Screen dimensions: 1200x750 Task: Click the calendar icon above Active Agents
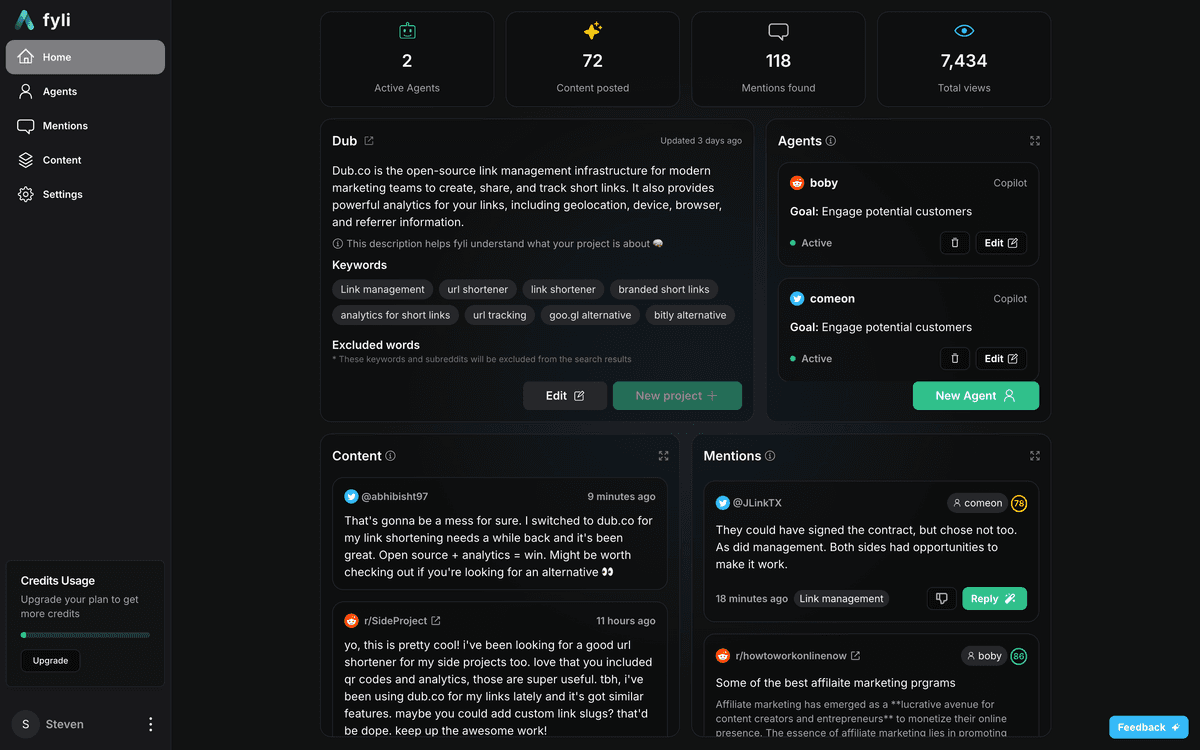pyautogui.click(x=406, y=30)
